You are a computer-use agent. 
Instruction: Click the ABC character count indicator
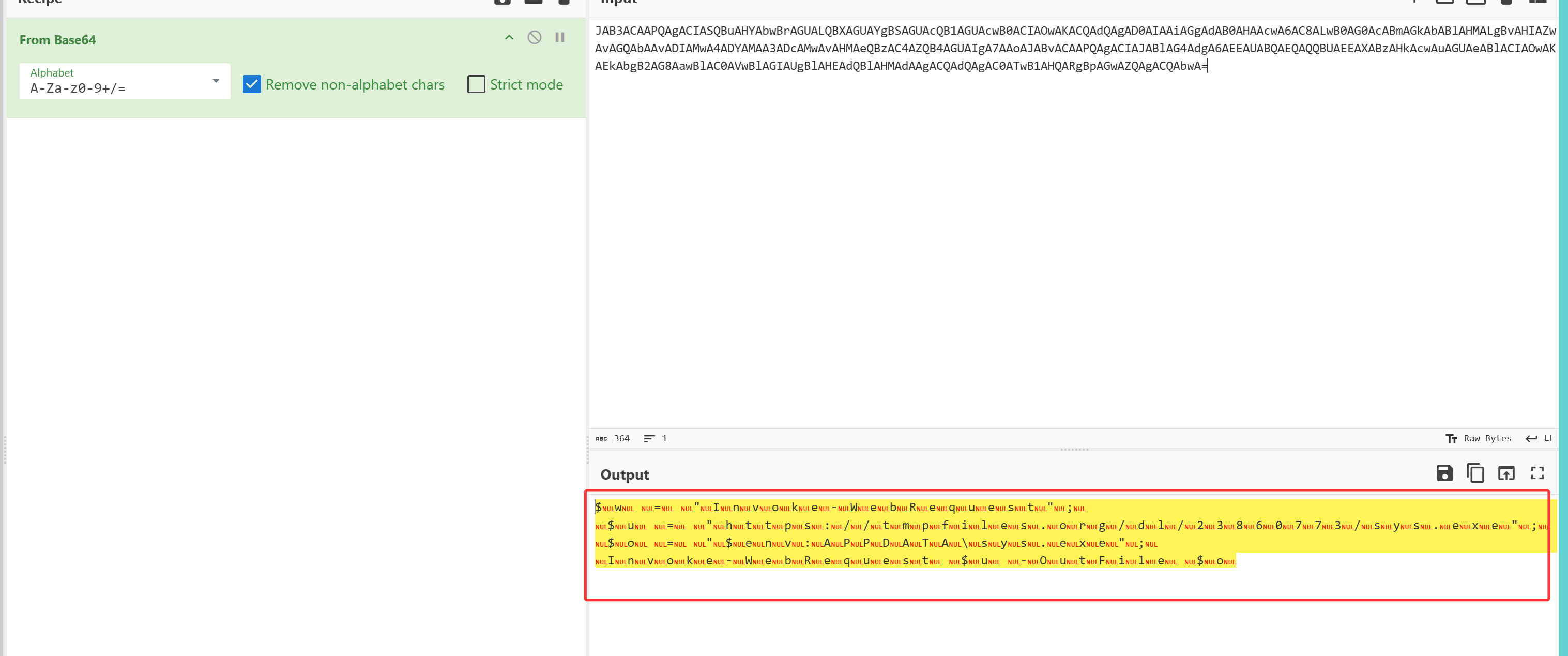click(601, 438)
